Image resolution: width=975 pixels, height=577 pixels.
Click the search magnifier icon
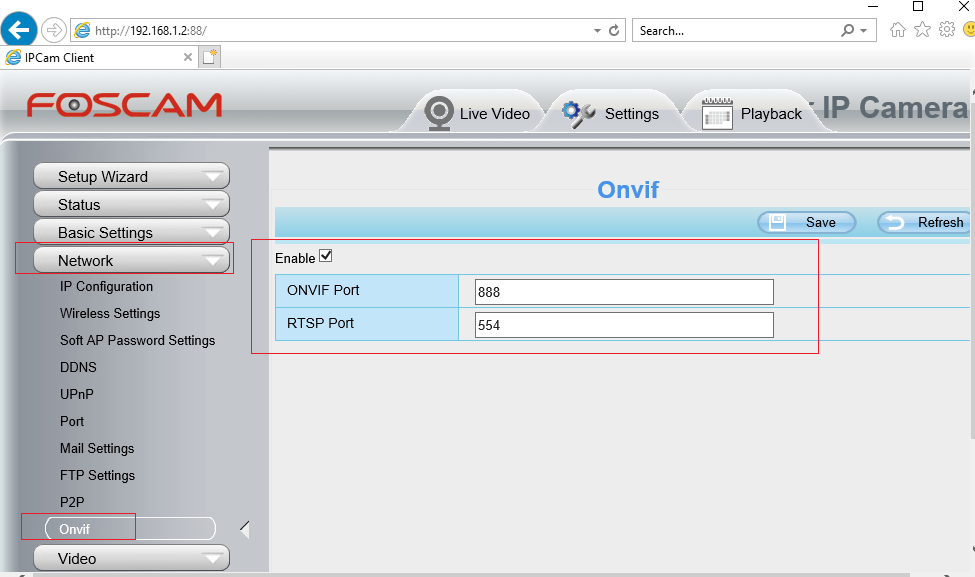(x=848, y=30)
